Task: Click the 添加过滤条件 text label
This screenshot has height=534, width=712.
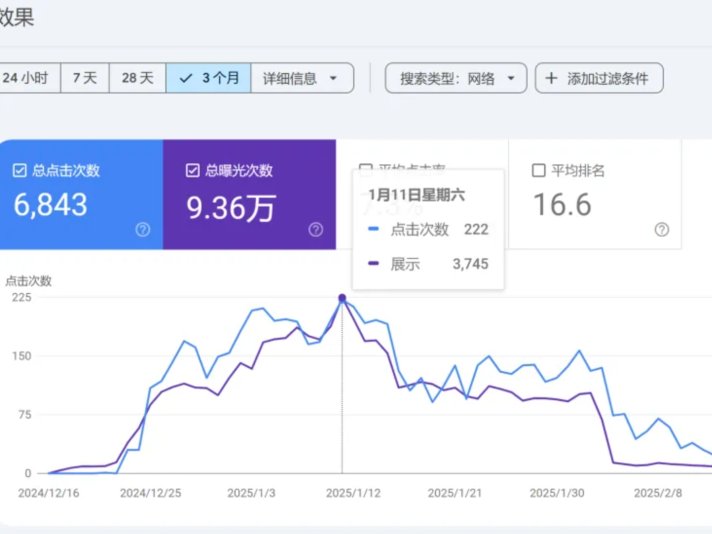Action: pyautogui.click(x=607, y=78)
